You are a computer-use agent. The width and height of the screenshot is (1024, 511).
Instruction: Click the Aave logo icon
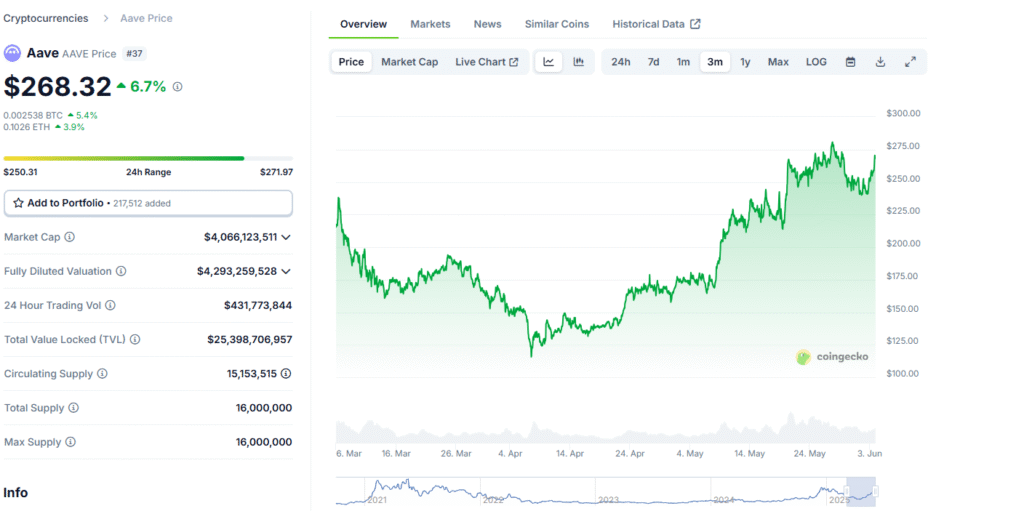(x=12, y=53)
